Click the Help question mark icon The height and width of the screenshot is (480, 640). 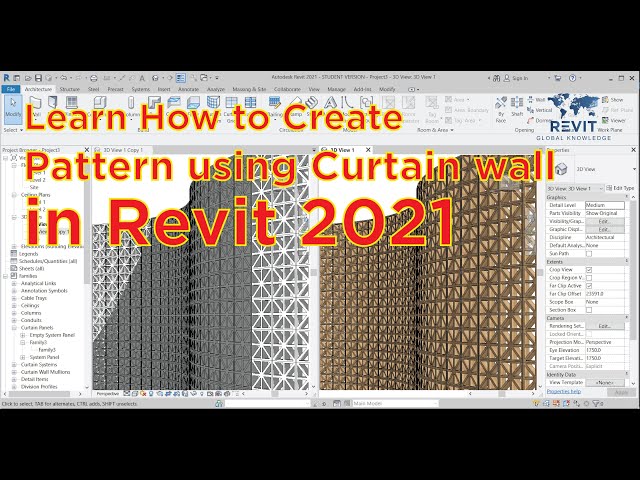coord(573,78)
